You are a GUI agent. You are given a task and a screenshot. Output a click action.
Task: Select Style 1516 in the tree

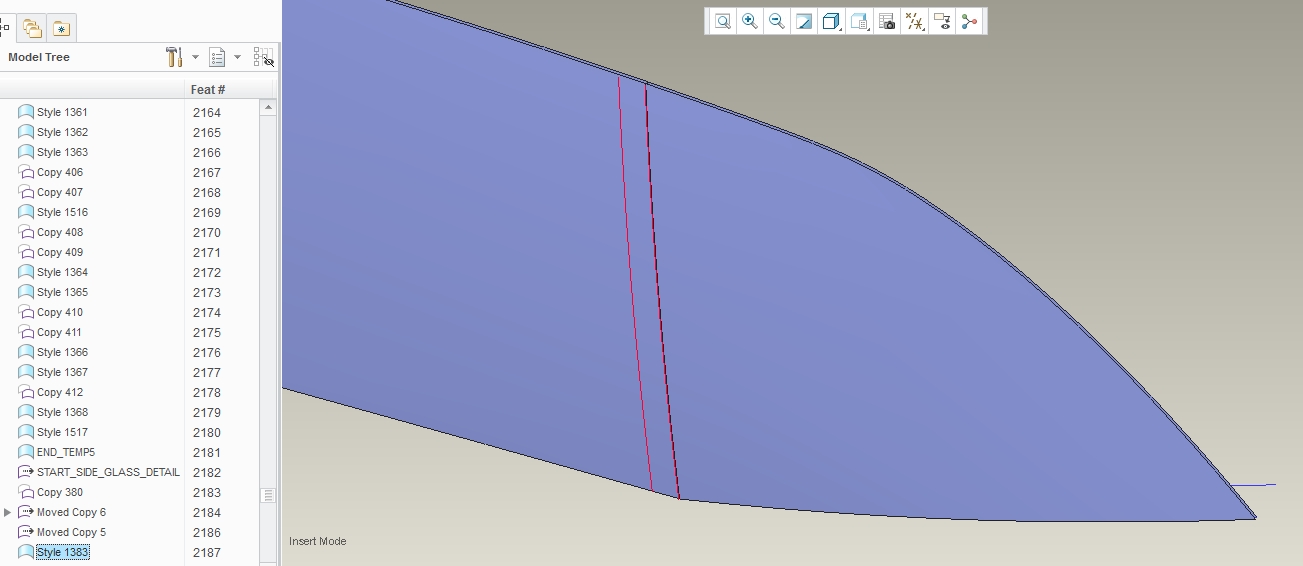(62, 212)
